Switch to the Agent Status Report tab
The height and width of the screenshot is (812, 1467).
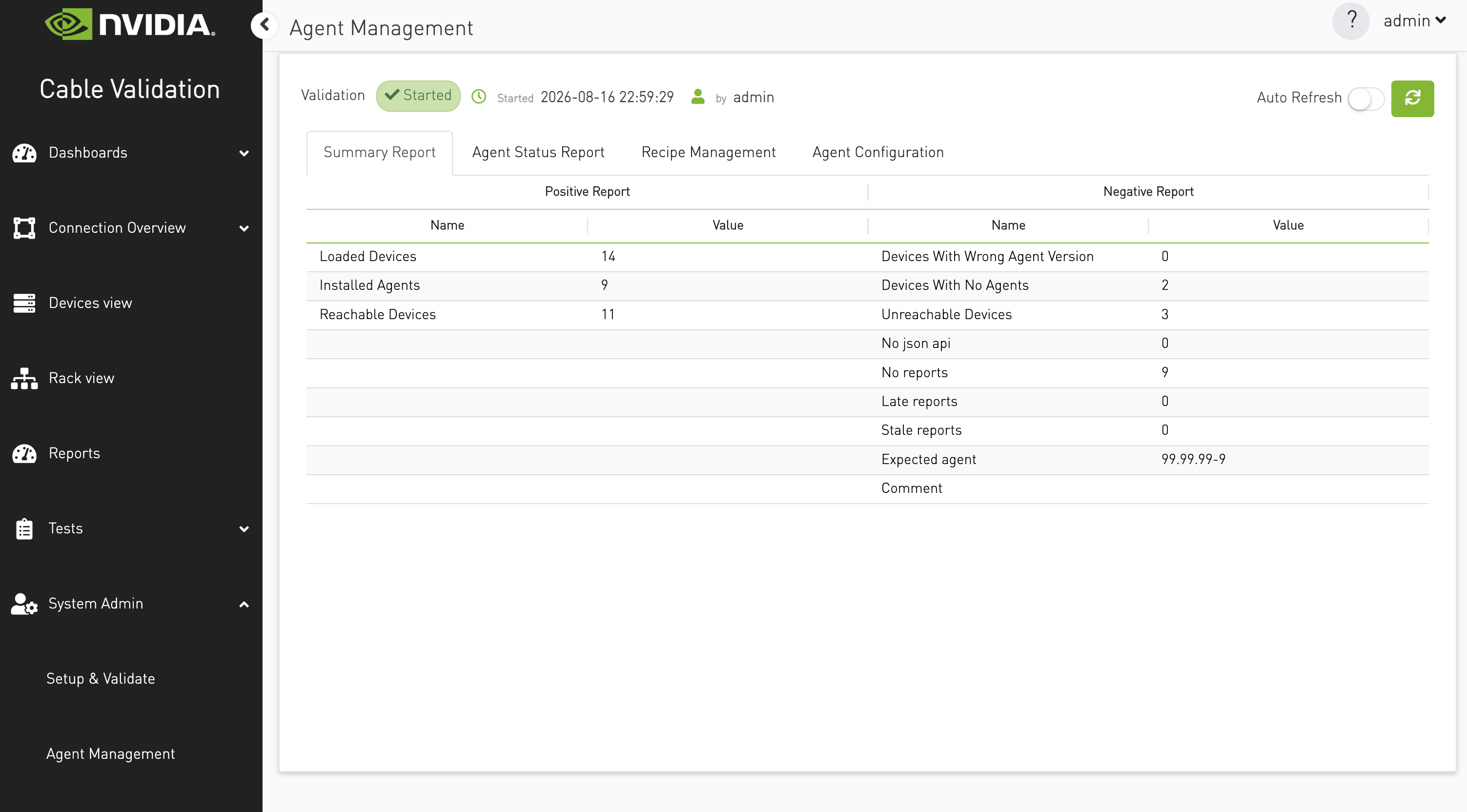[538, 152]
